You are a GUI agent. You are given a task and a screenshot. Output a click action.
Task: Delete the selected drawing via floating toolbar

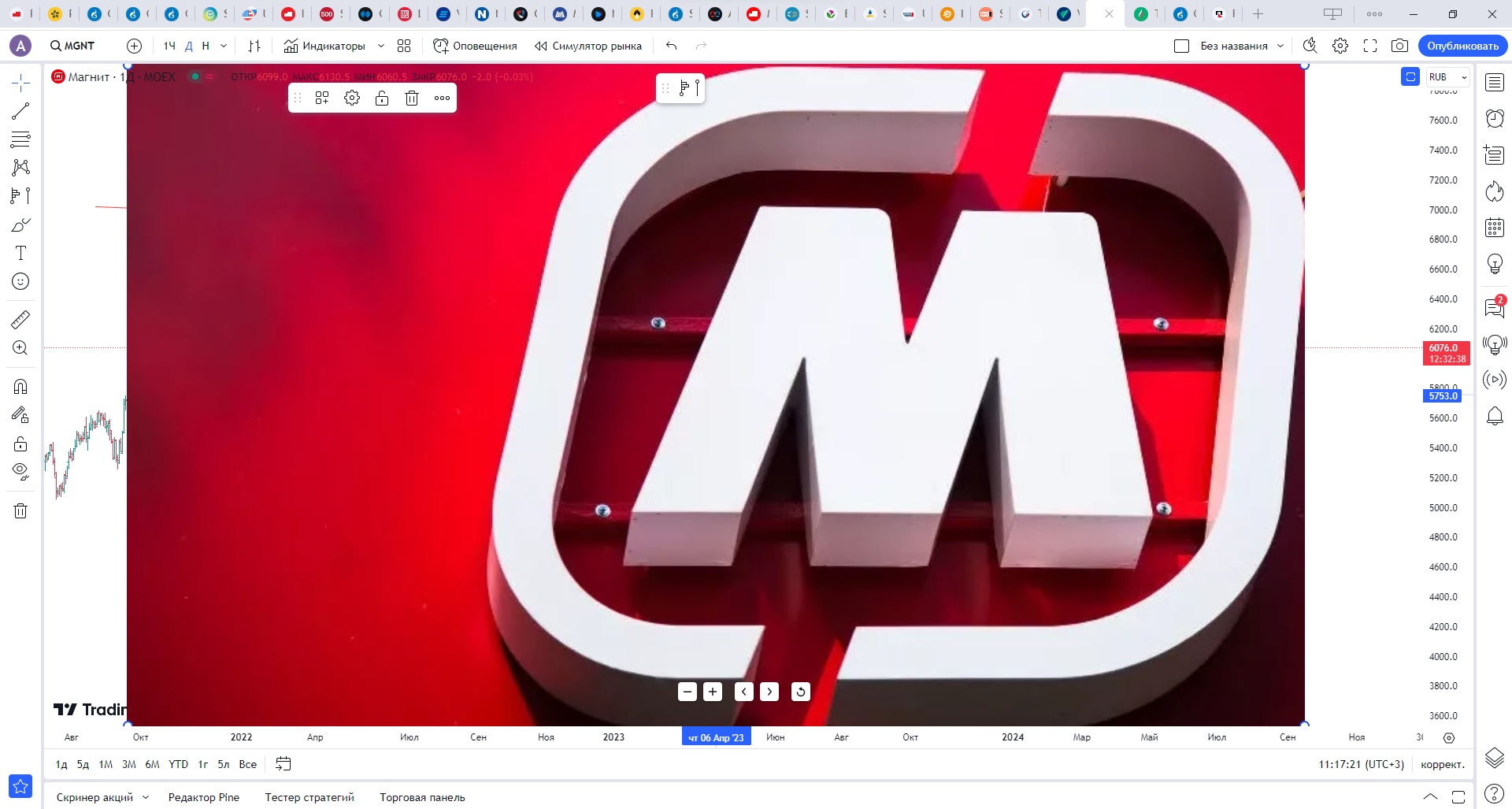click(x=412, y=98)
